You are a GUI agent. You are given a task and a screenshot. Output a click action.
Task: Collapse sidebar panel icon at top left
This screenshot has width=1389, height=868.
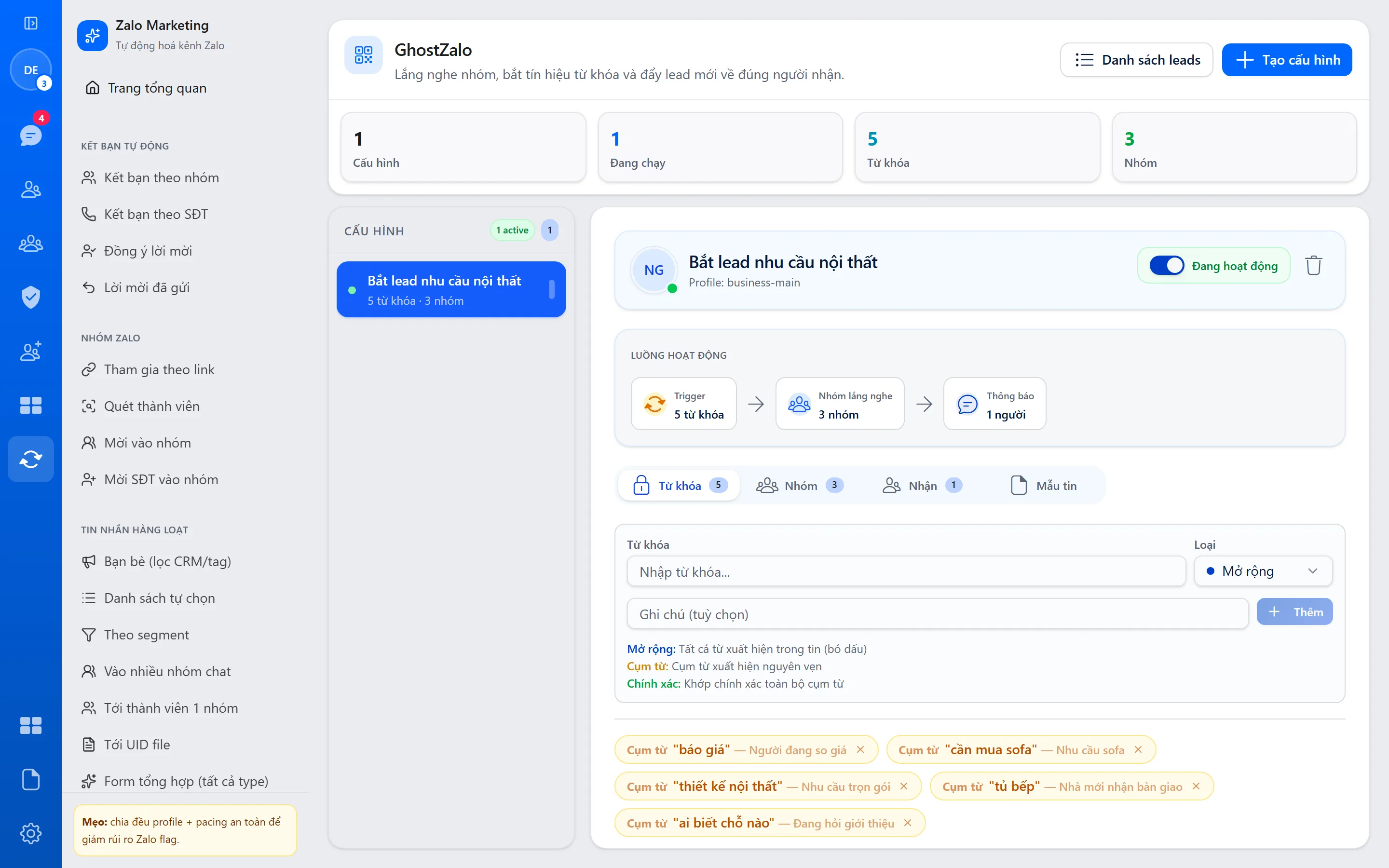(30, 23)
